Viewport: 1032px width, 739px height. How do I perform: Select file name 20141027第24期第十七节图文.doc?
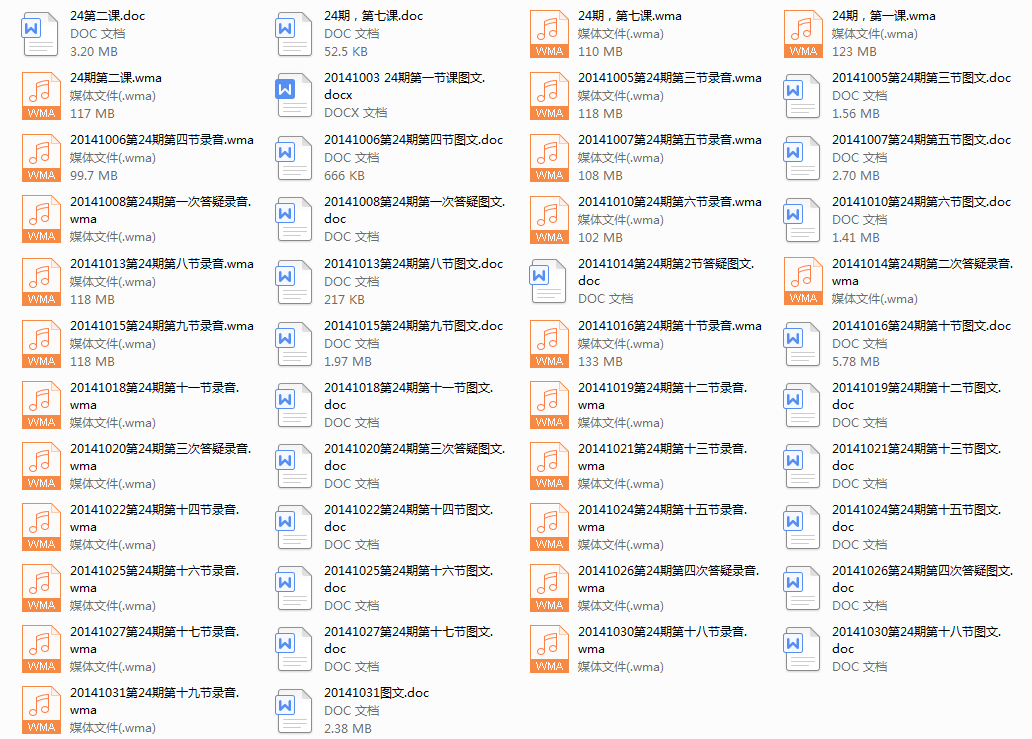(x=408, y=640)
